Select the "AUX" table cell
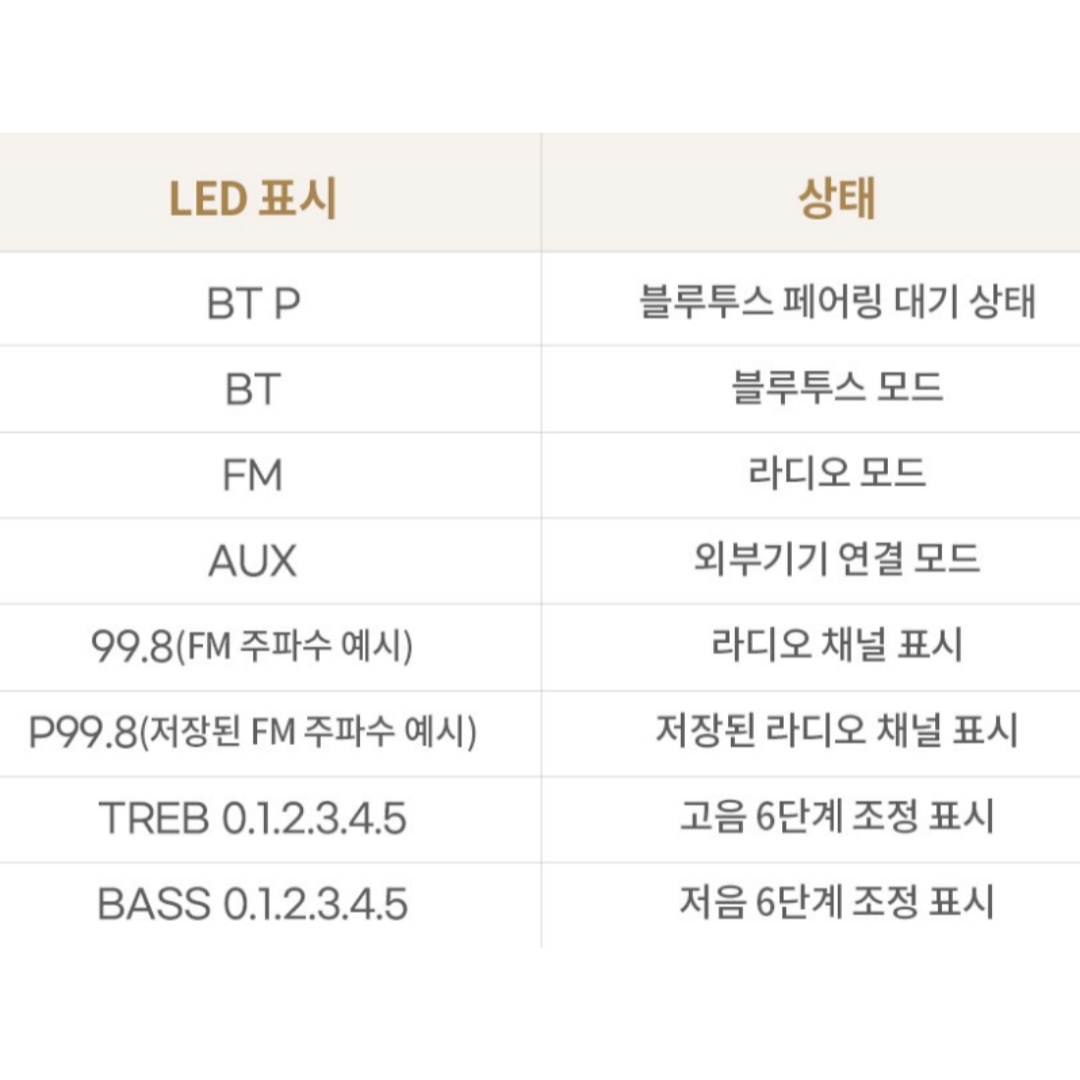 point(253,561)
